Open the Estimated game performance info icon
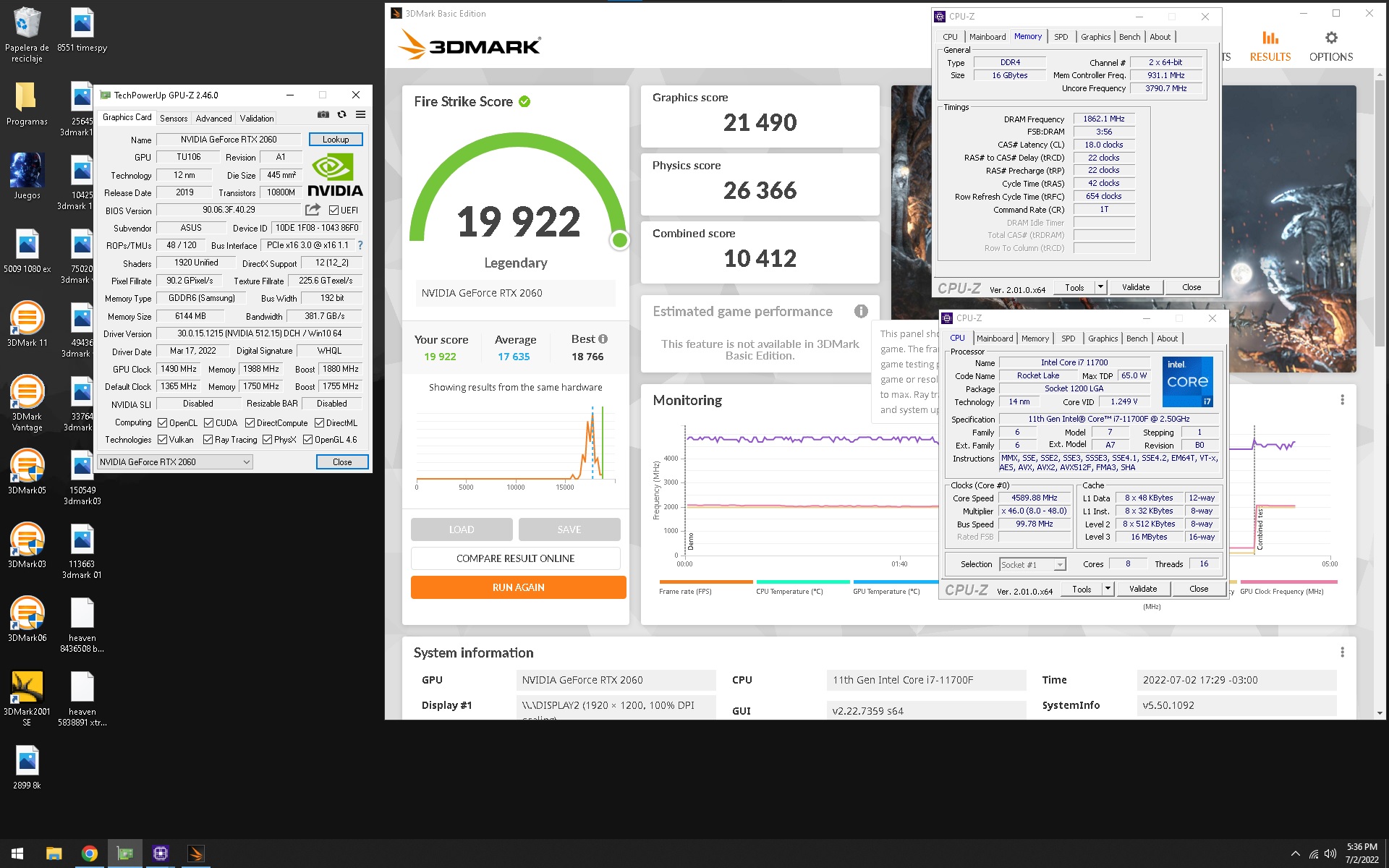Viewport: 1389px width, 868px height. 861,311
